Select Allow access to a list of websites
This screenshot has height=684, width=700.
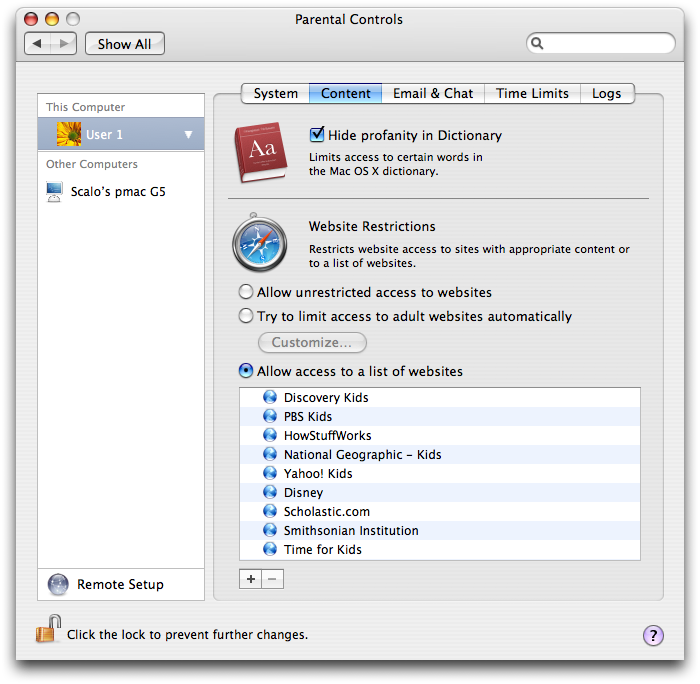(246, 371)
